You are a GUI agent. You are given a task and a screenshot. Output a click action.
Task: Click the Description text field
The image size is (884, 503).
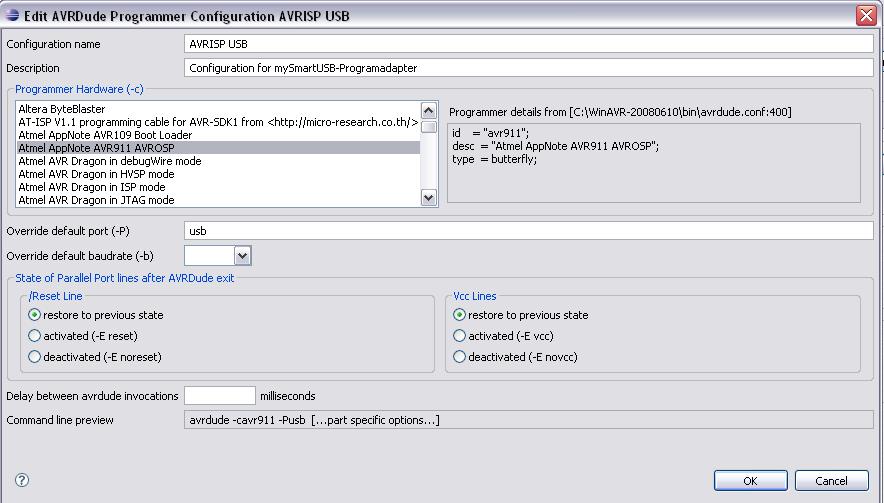528,68
